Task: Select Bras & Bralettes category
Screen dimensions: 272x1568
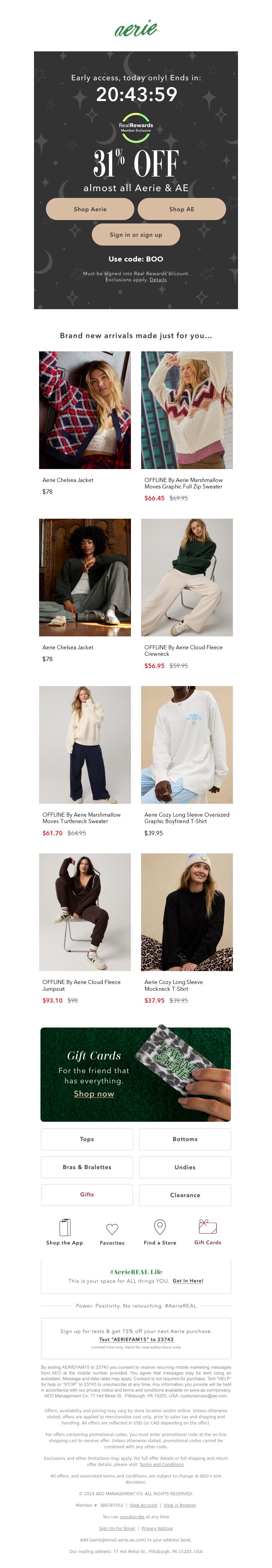Action: [87, 1167]
